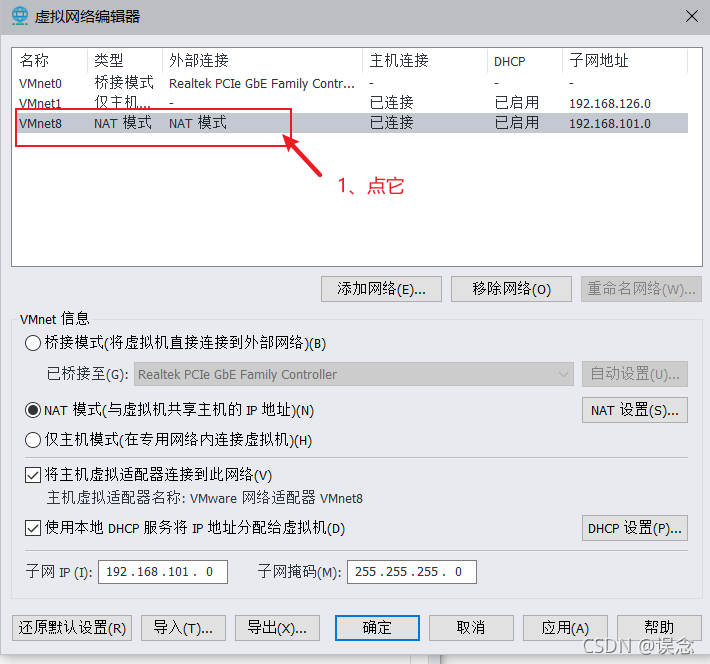This screenshot has width=710, height=664.
Task: Click the 帮助 button
Action: (x=659, y=628)
